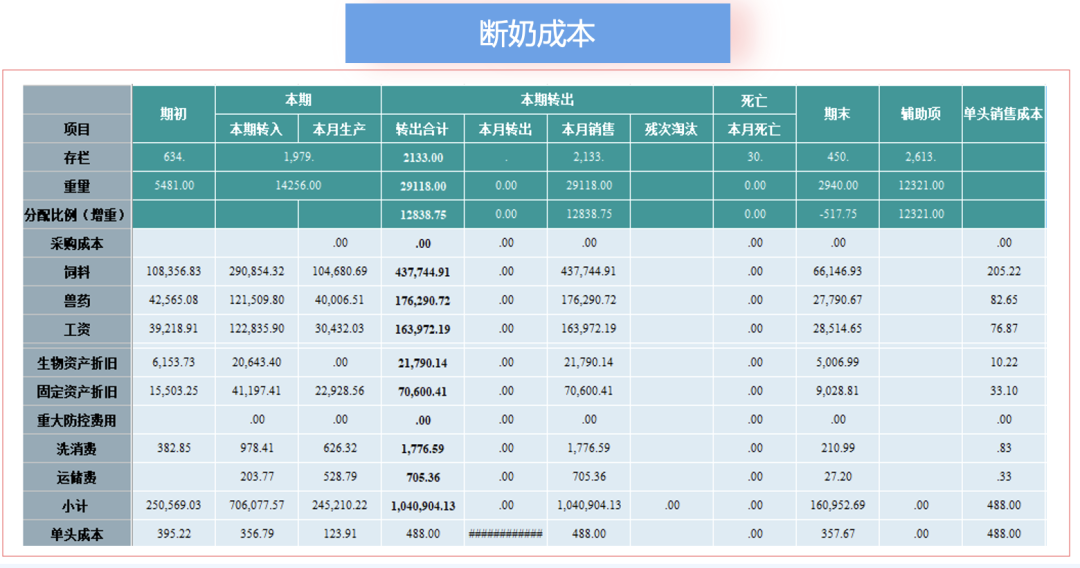Click the 本期转入 sub-header

[x=256, y=129]
